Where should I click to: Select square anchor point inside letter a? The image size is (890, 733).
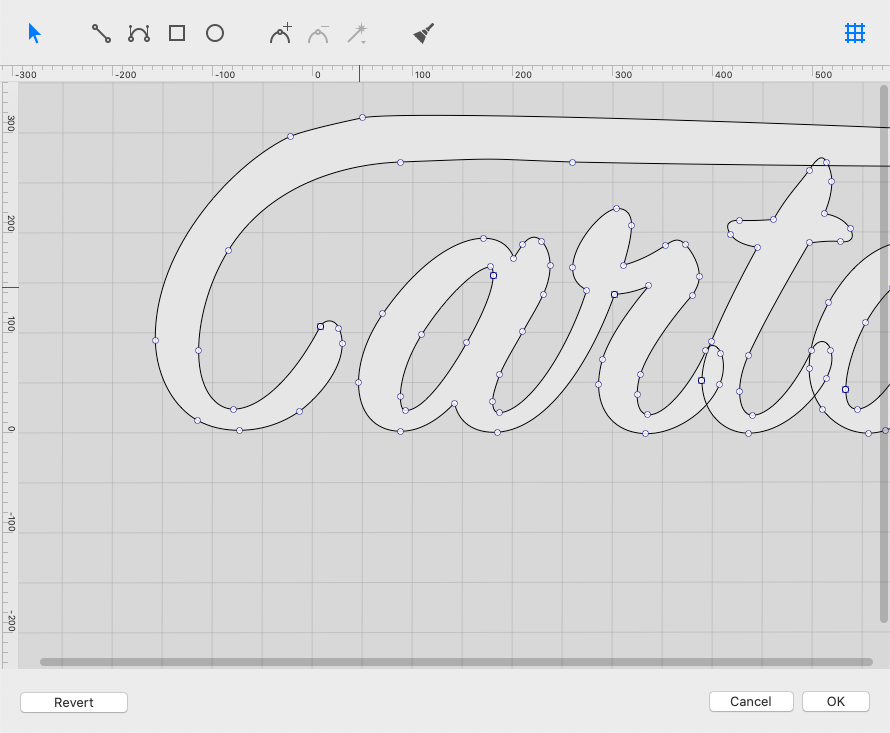493,275
